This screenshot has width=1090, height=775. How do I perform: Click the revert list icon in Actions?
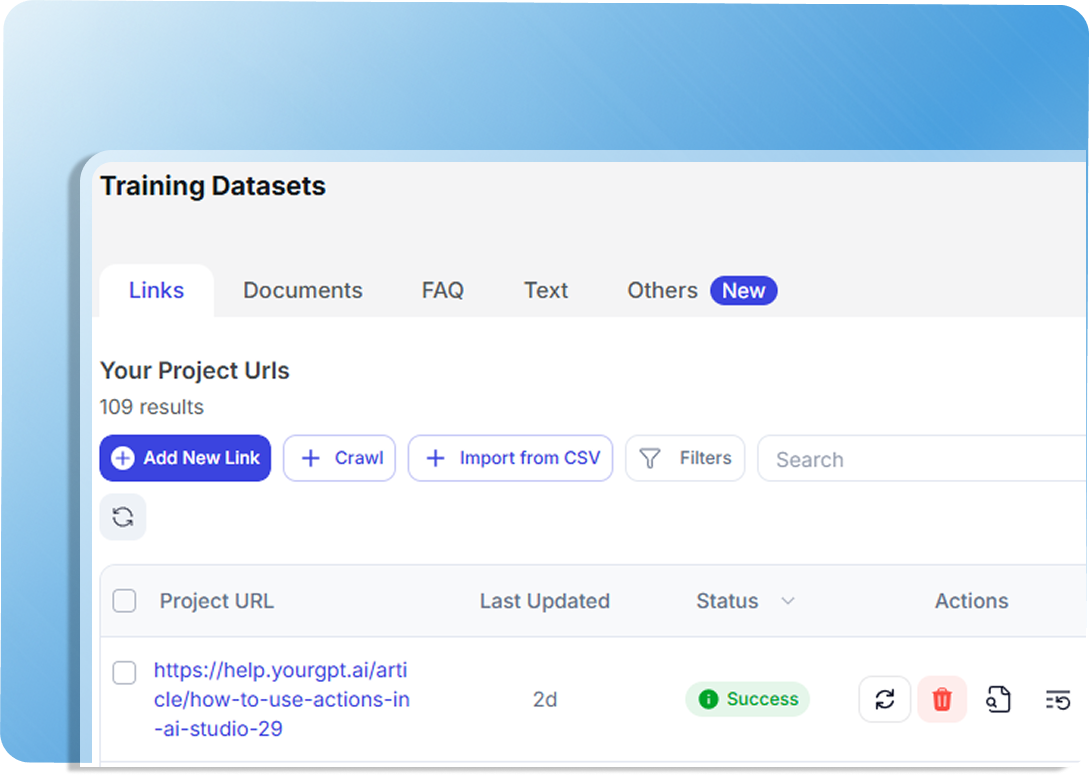(1057, 699)
